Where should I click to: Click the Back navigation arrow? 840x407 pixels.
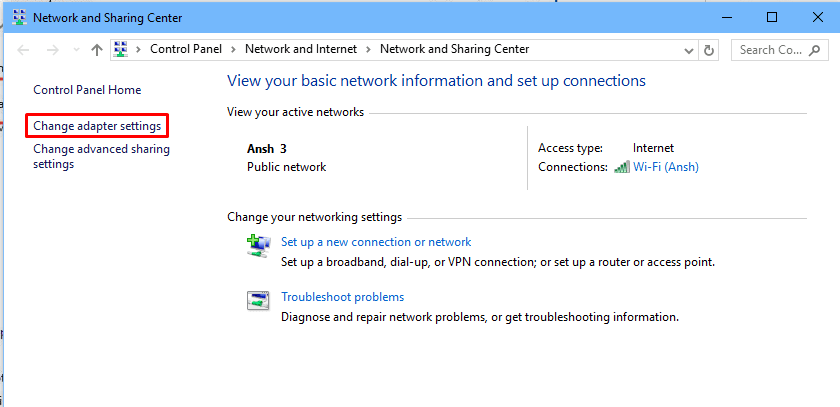23,50
